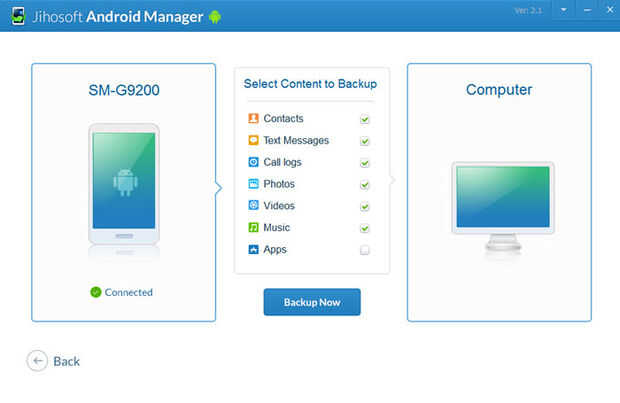The image size is (620, 403).
Task: Click the Select Content to Backup heading
Action: tap(310, 84)
